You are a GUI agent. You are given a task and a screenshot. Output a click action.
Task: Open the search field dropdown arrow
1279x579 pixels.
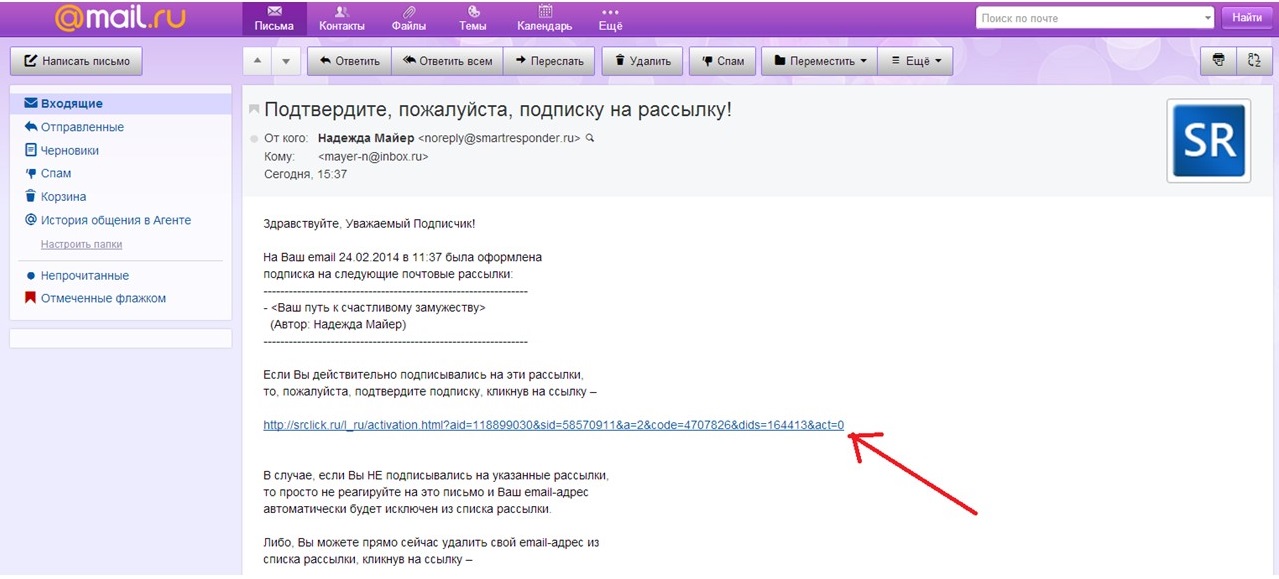[x=1206, y=18]
